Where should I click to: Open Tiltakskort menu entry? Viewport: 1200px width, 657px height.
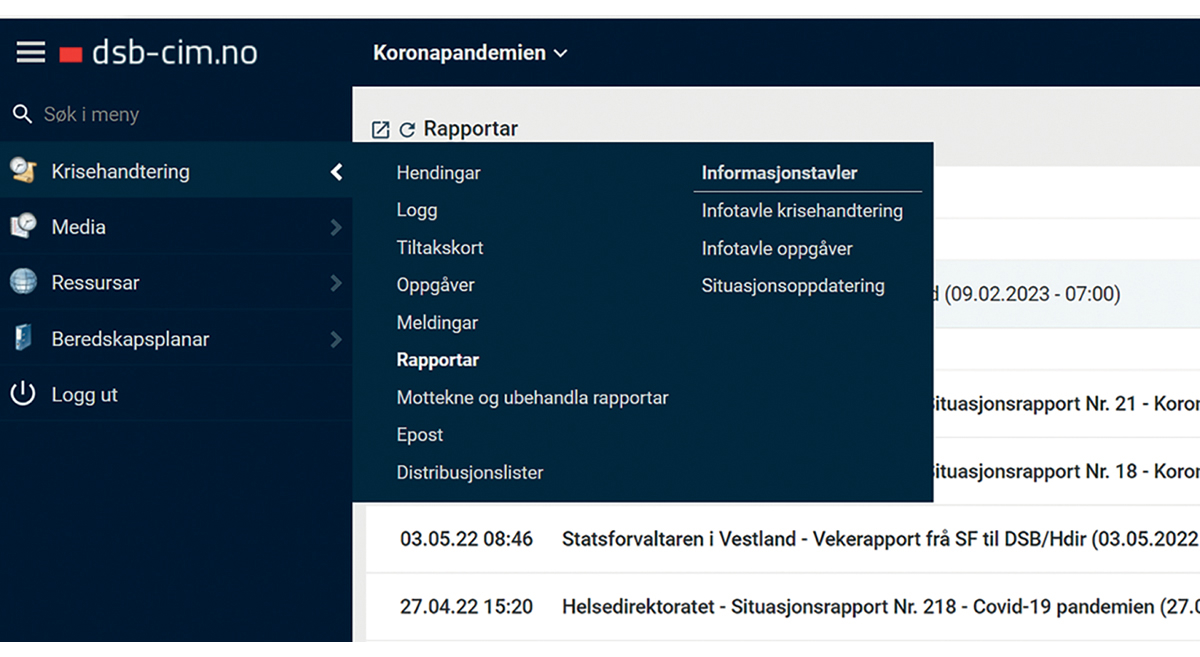439,247
